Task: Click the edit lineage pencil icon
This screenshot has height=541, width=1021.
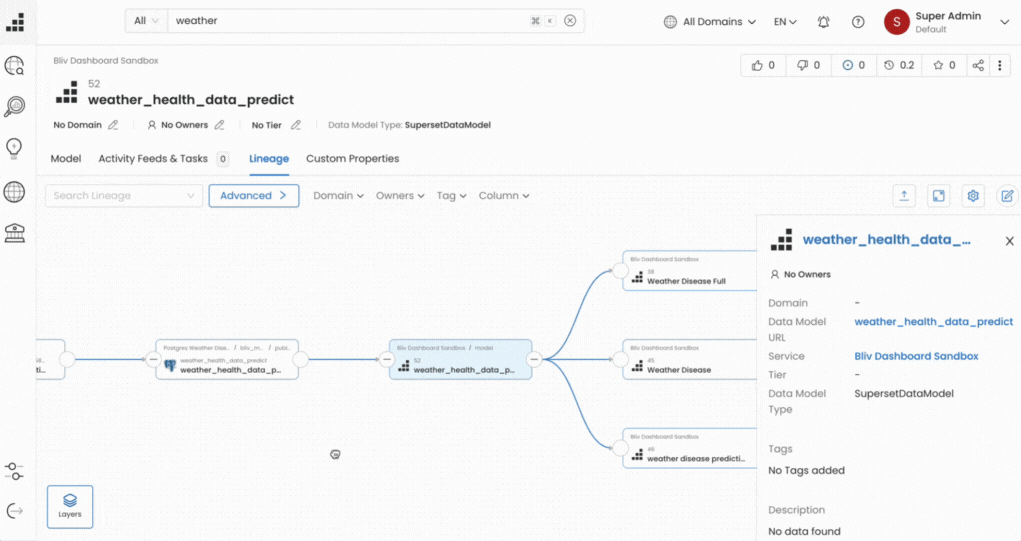Action: pos(1007,196)
